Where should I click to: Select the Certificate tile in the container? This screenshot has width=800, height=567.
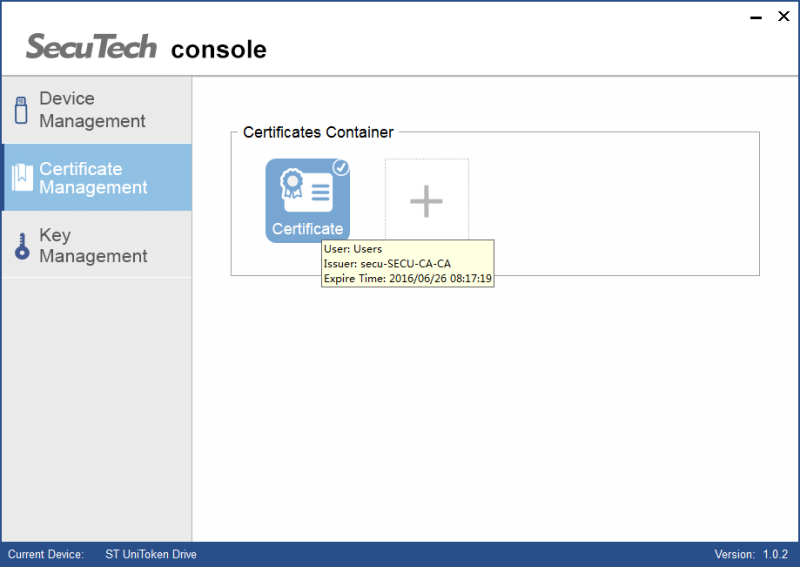(307, 201)
